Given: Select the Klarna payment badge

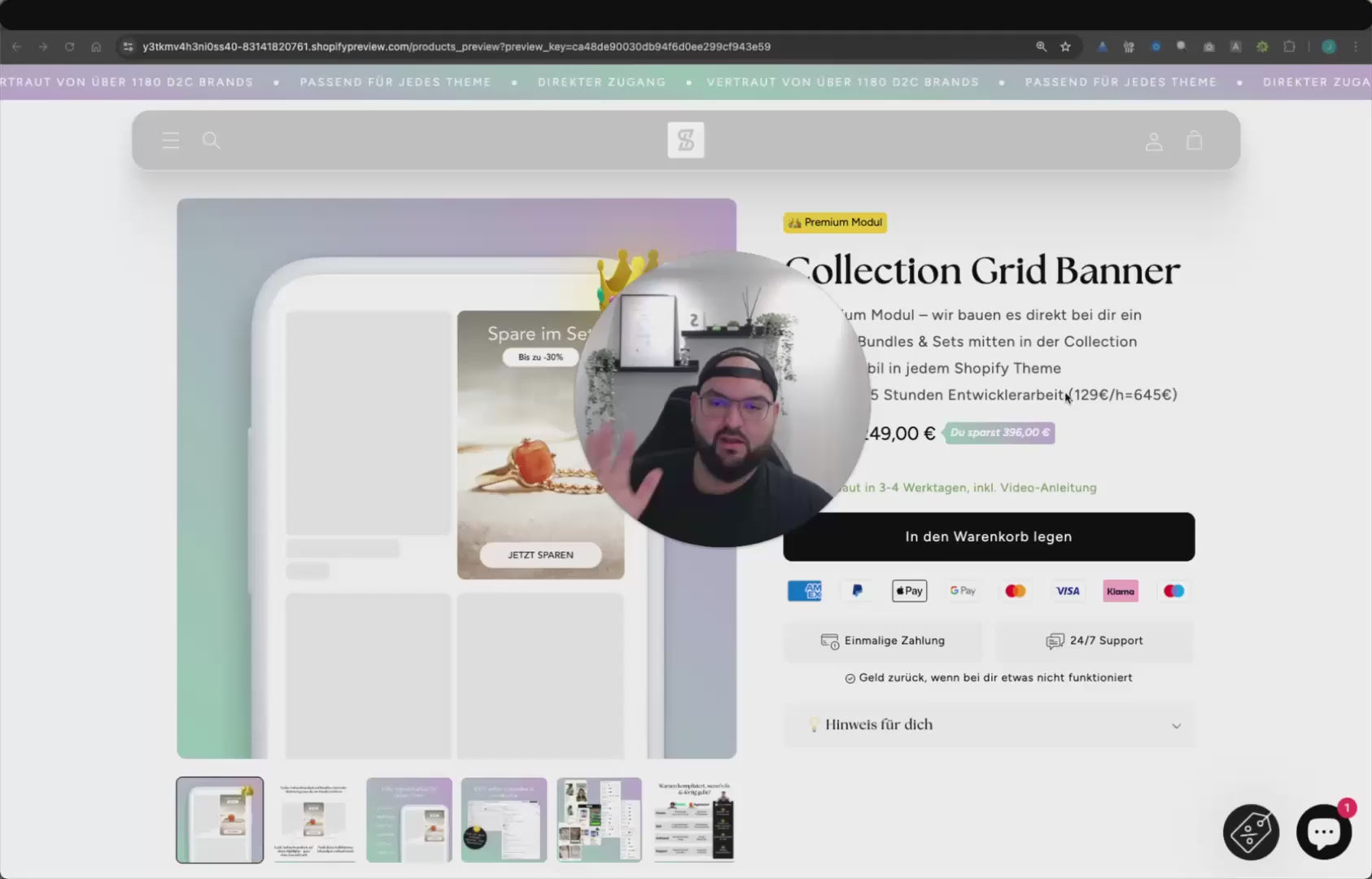Looking at the screenshot, I should coord(1121,590).
